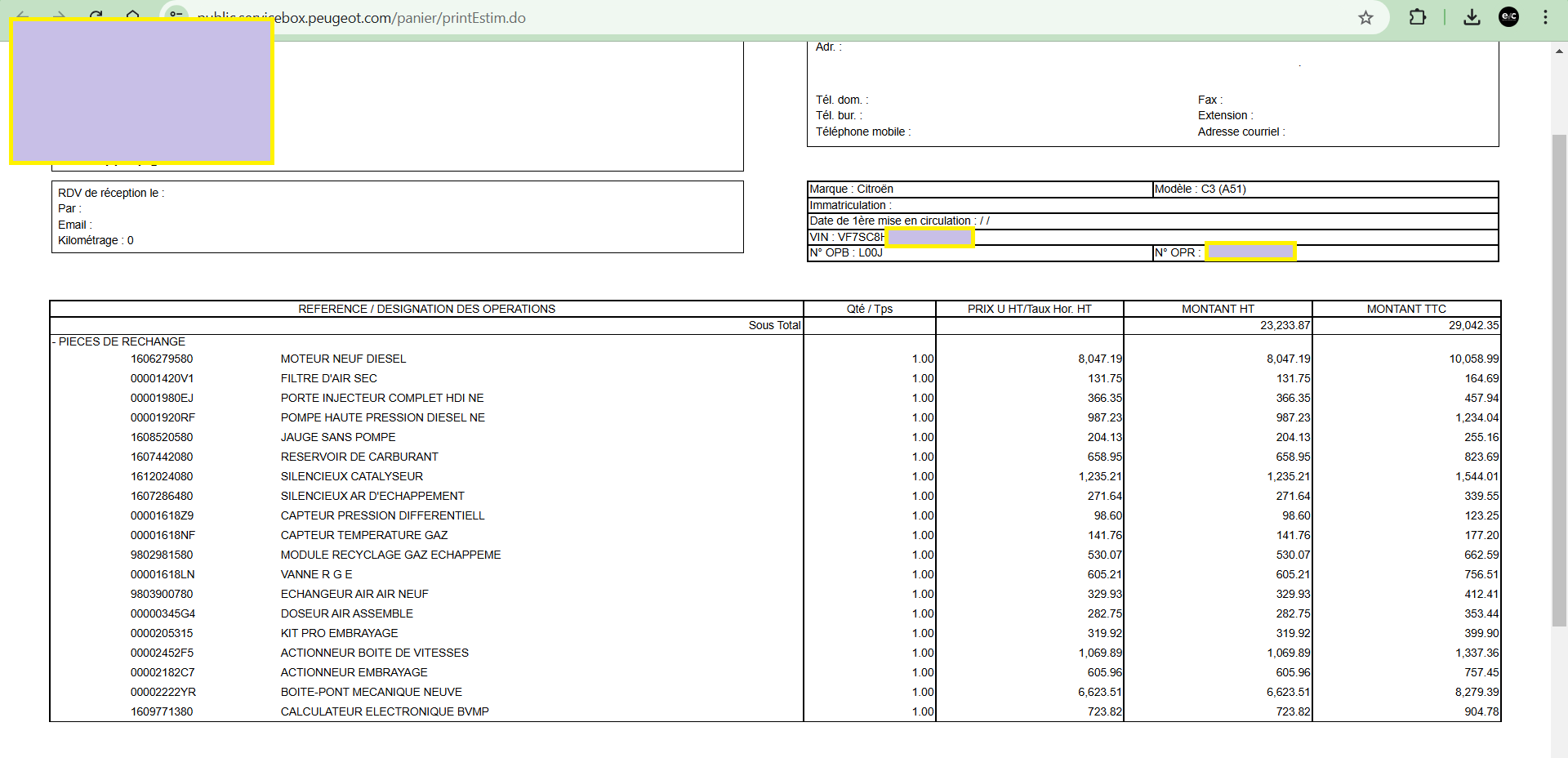Click the RDV de réception le label
The height and width of the screenshot is (758, 1568).
[x=111, y=193]
